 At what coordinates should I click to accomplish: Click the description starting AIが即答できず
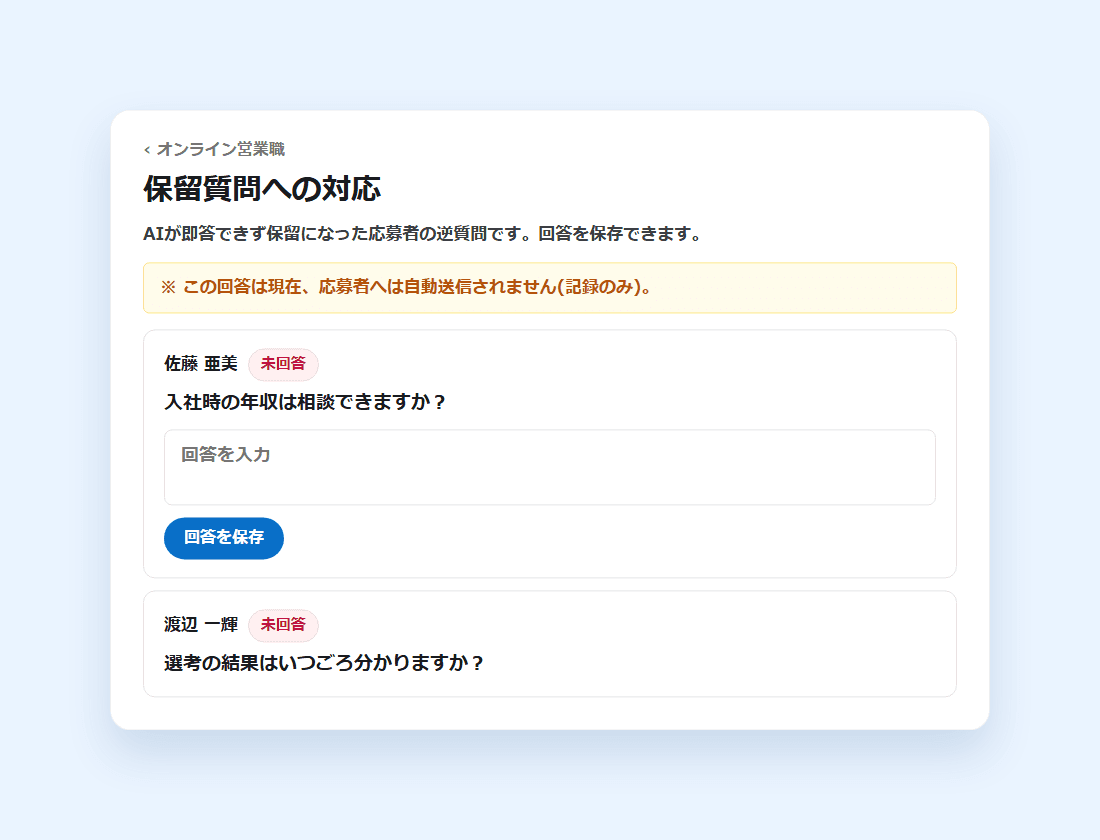[x=423, y=234]
